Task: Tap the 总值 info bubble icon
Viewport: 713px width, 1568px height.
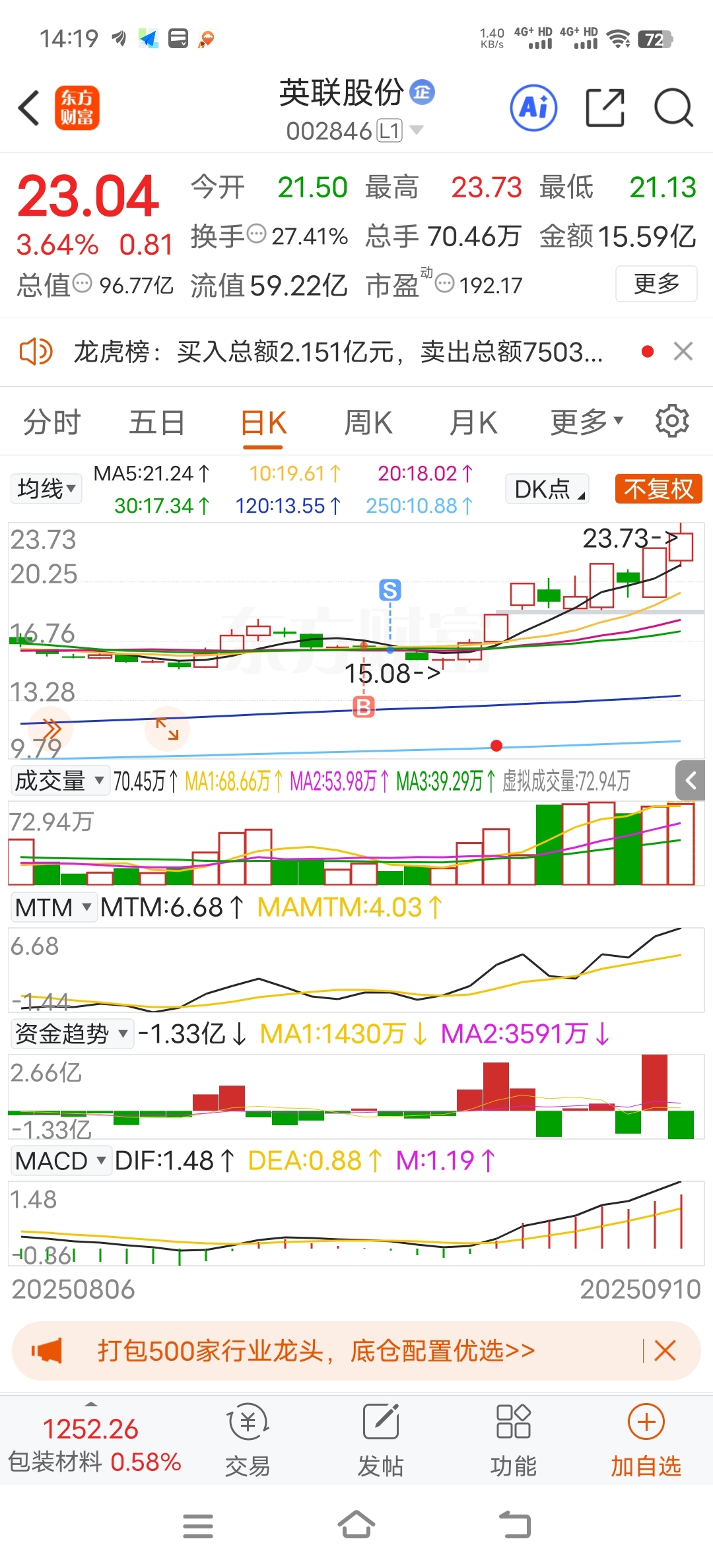Action: (x=82, y=284)
